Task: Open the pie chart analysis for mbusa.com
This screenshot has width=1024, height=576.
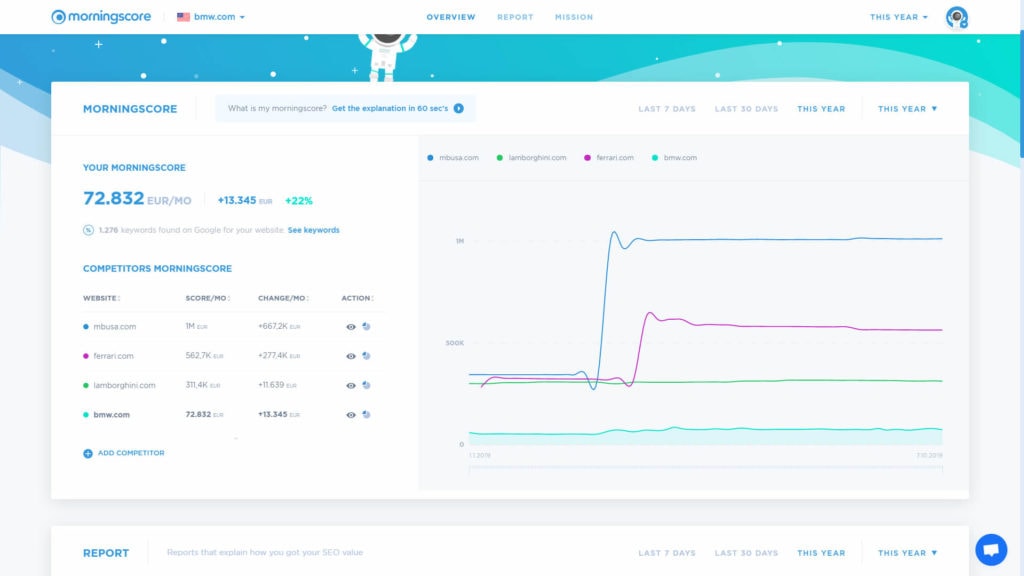Action: [367, 326]
